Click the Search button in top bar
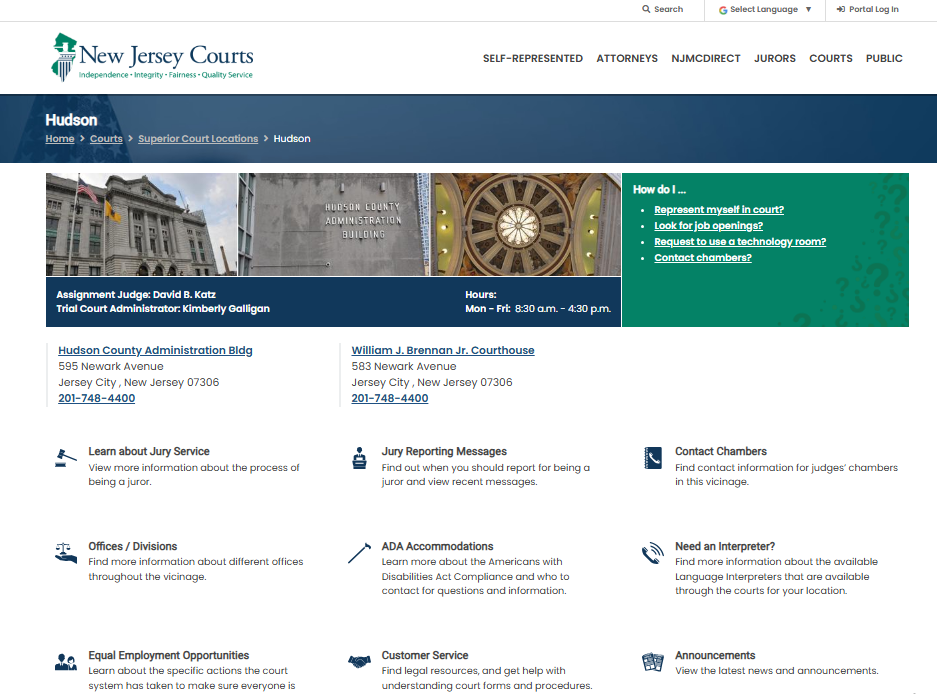Viewport: 937px width, 694px height. tap(663, 10)
